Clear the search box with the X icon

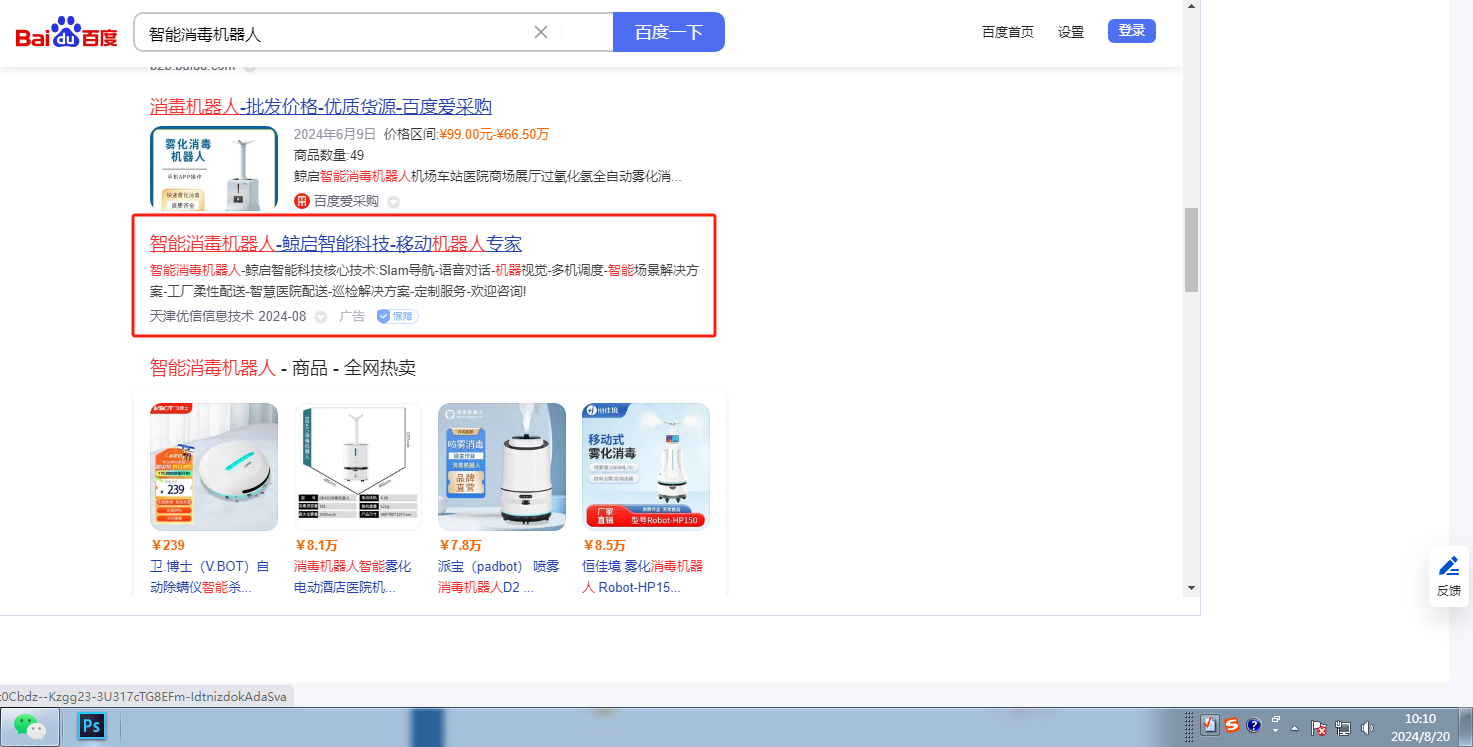point(541,32)
